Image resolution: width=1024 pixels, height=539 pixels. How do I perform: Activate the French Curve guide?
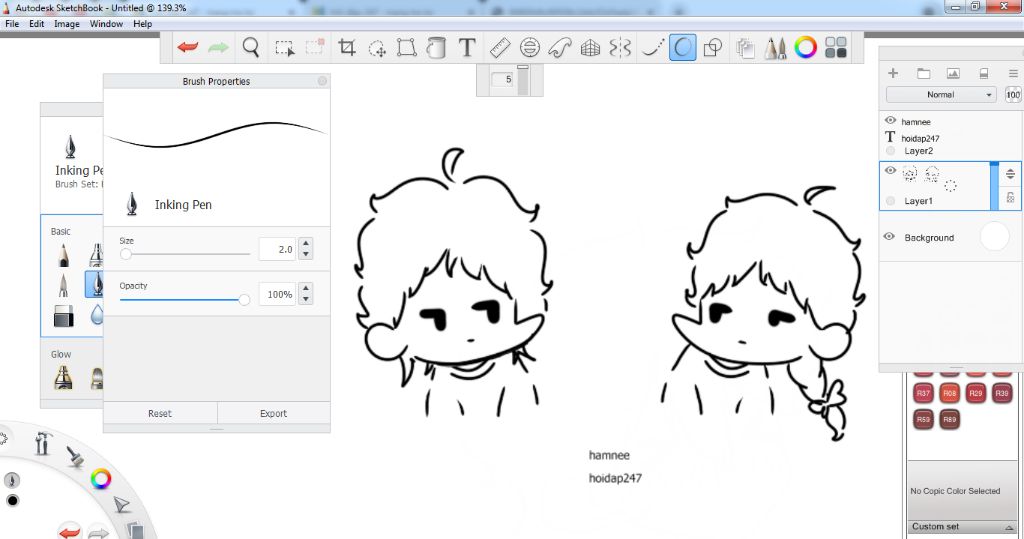pos(560,47)
